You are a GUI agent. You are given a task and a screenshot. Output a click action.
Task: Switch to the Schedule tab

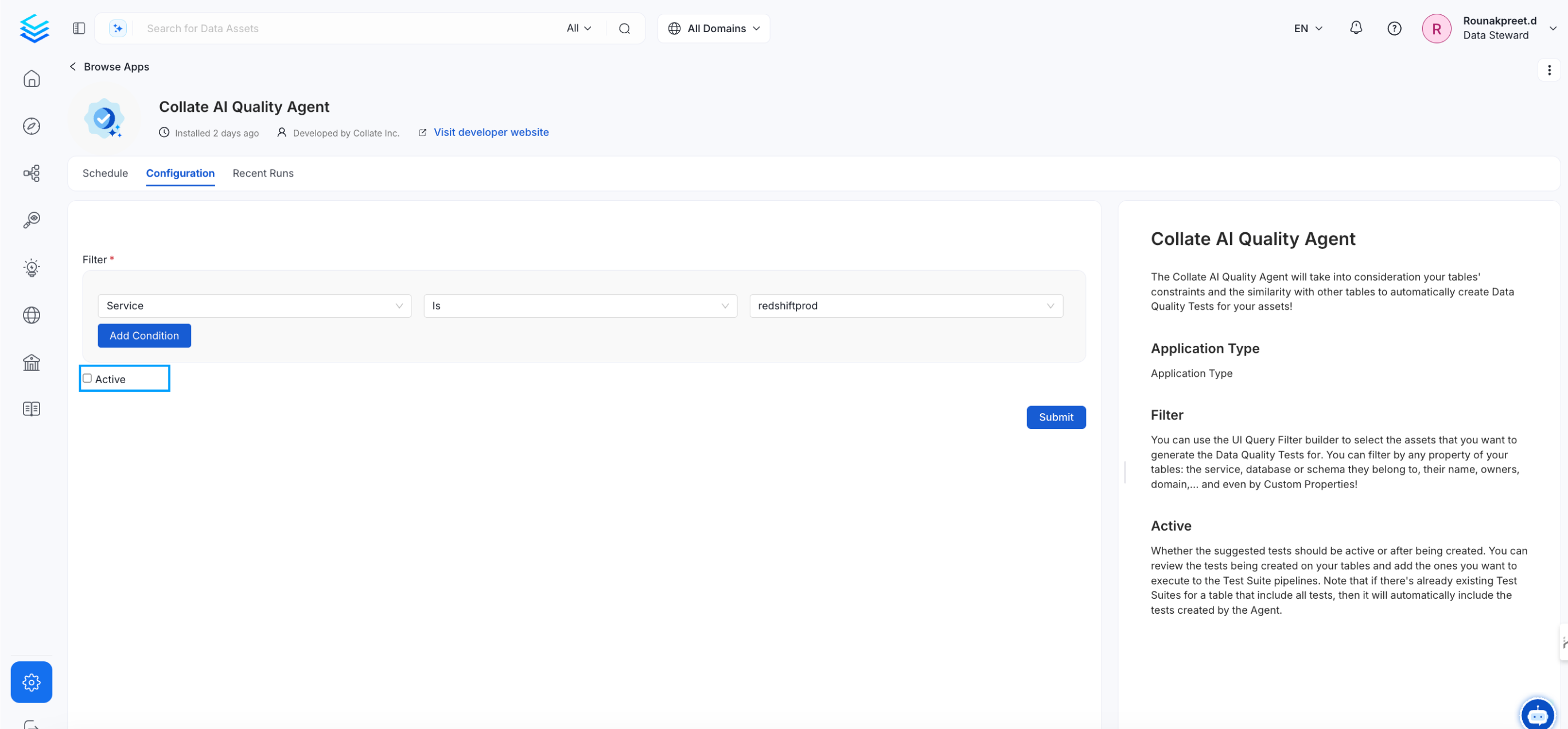click(106, 173)
